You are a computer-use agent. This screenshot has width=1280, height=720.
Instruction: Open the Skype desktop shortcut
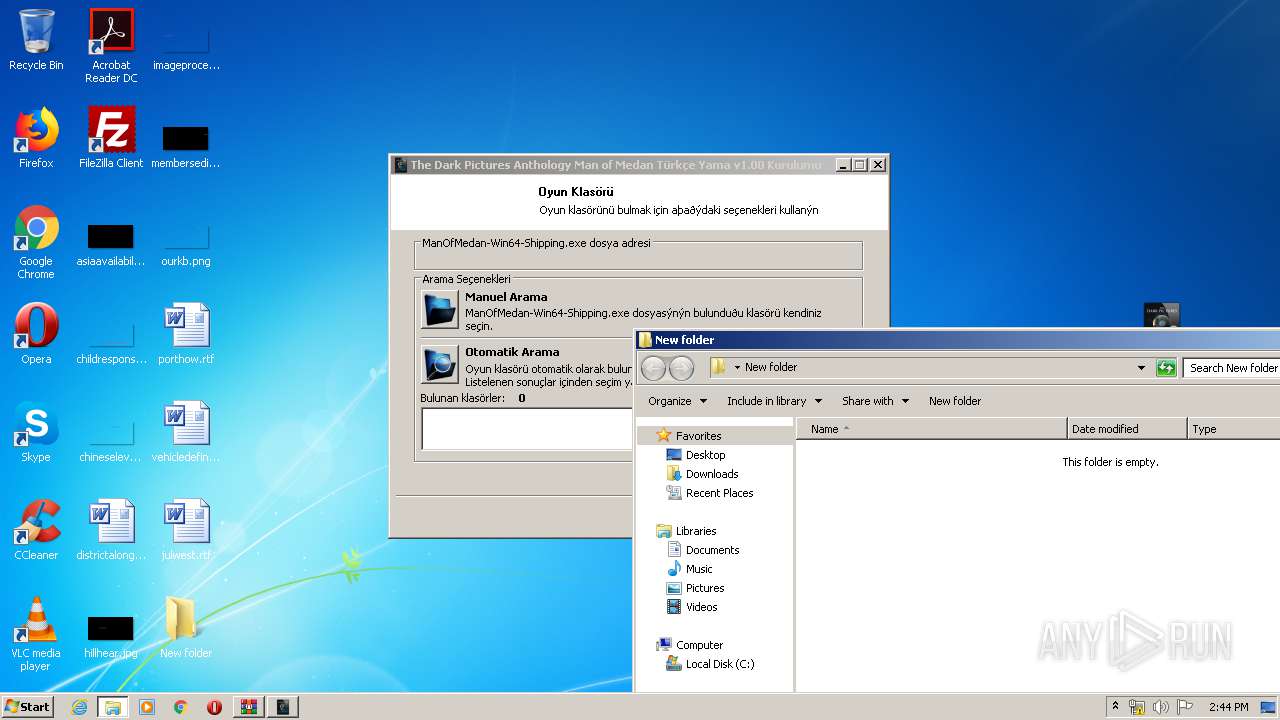click(36, 432)
